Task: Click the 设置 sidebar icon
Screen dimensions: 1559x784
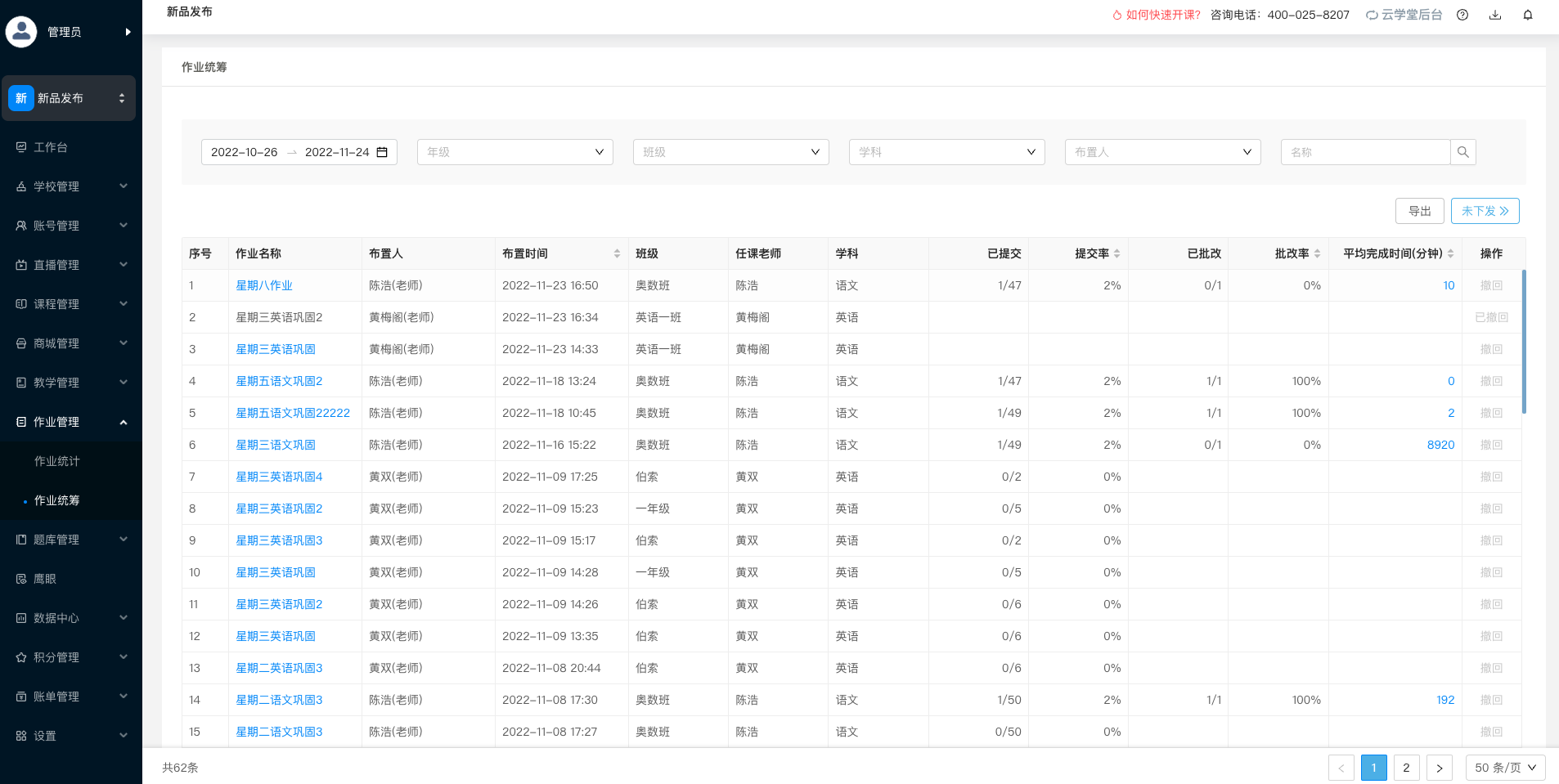Action: click(x=21, y=736)
